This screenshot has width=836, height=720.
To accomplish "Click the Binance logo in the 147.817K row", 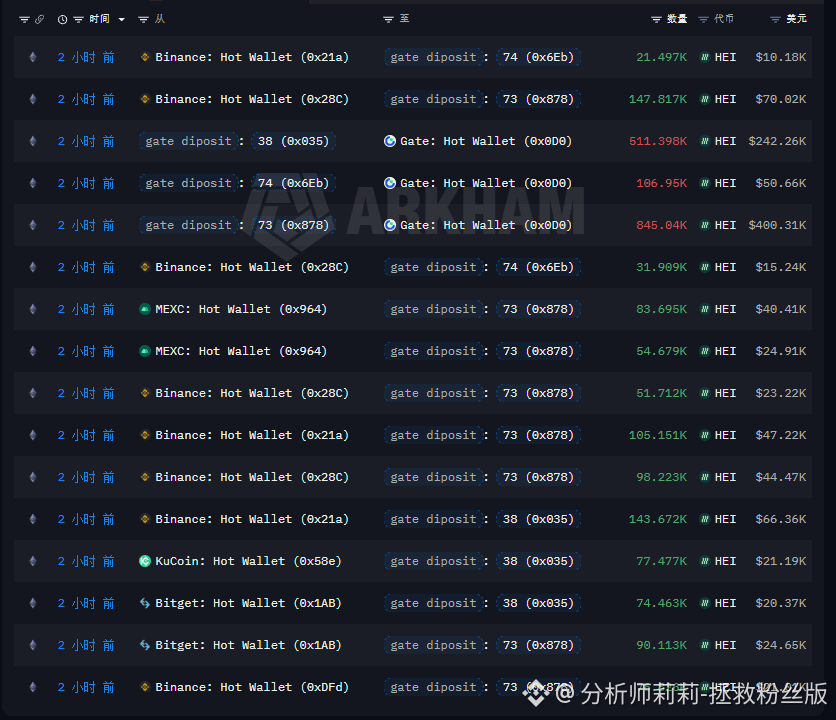I will (x=144, y=99).
